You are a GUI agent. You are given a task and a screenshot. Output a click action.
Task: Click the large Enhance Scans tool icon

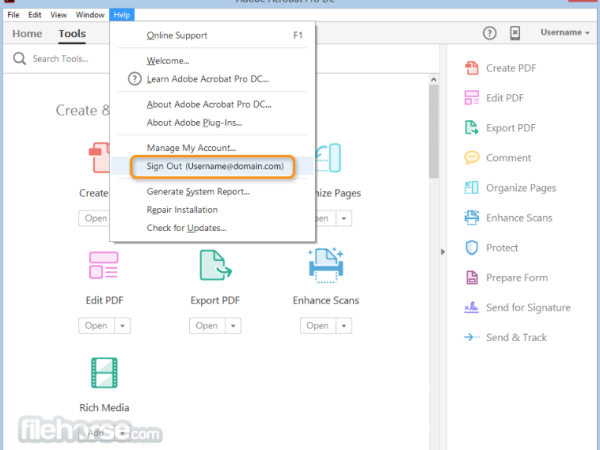click(326, 265)
